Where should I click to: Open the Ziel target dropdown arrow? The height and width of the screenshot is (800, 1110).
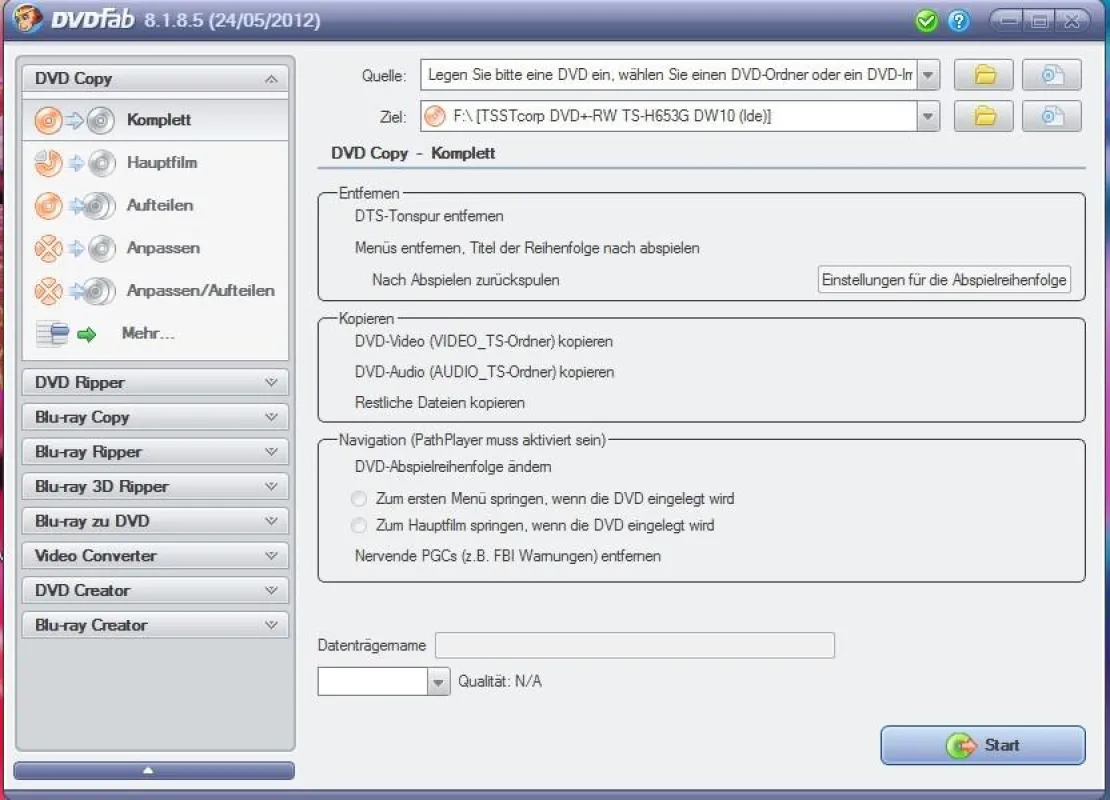(927, 117)
